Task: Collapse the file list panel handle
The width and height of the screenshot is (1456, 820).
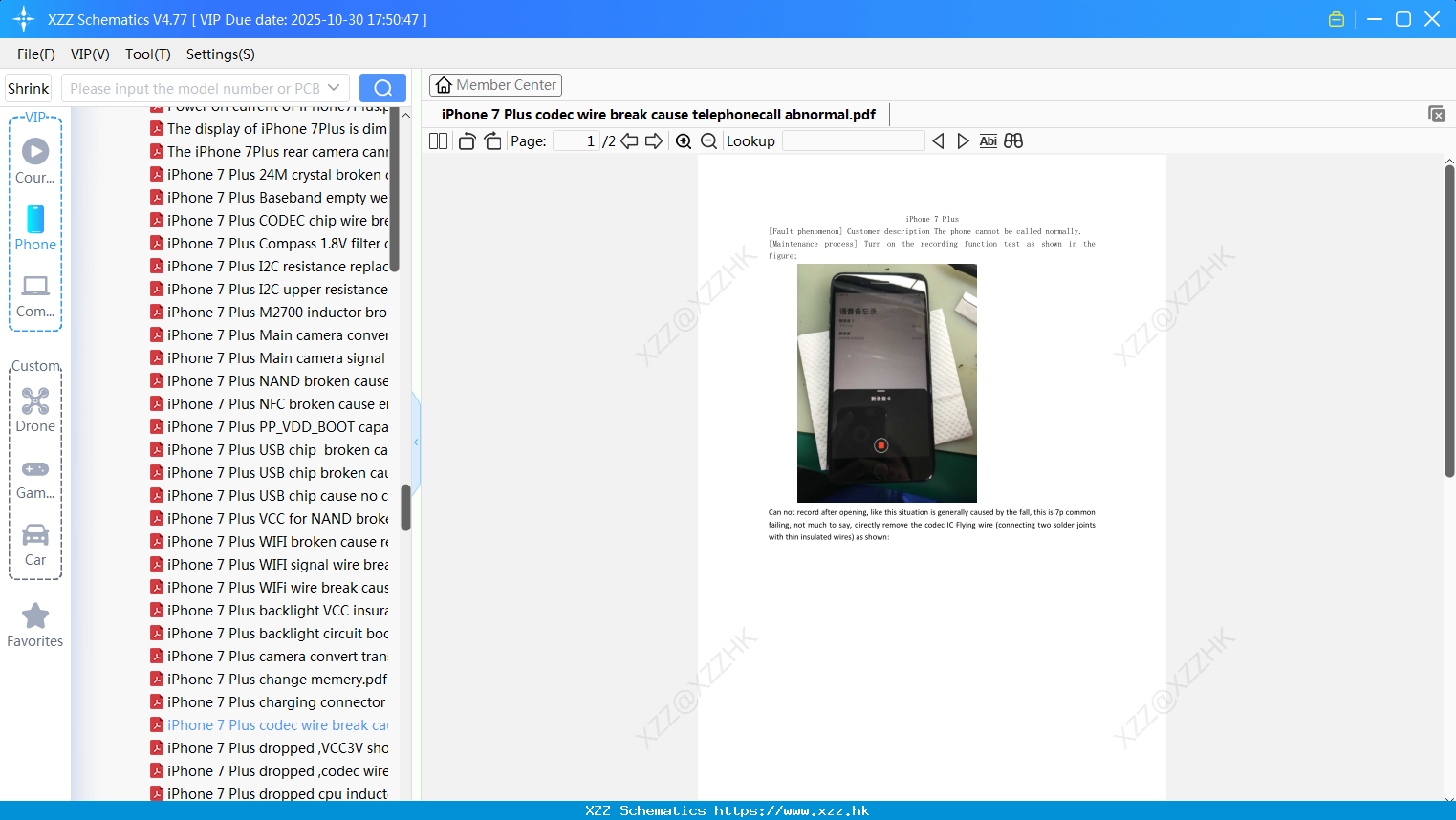Action: point(416,442)
